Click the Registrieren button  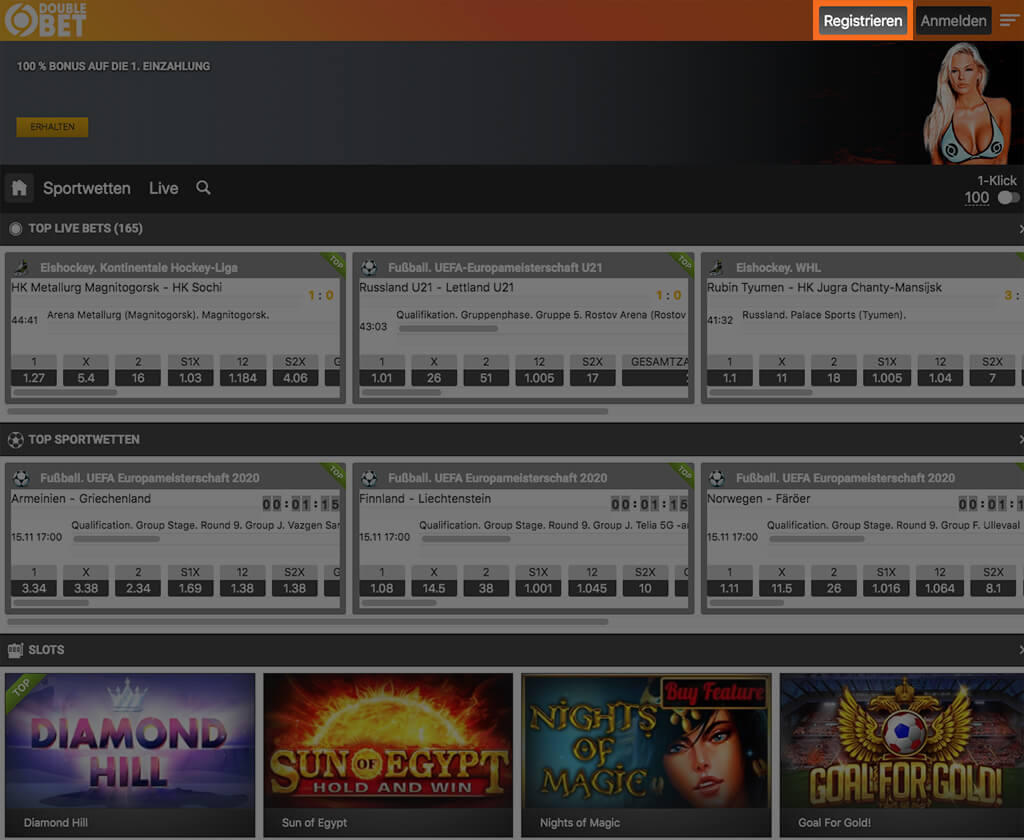click(863, 21)
